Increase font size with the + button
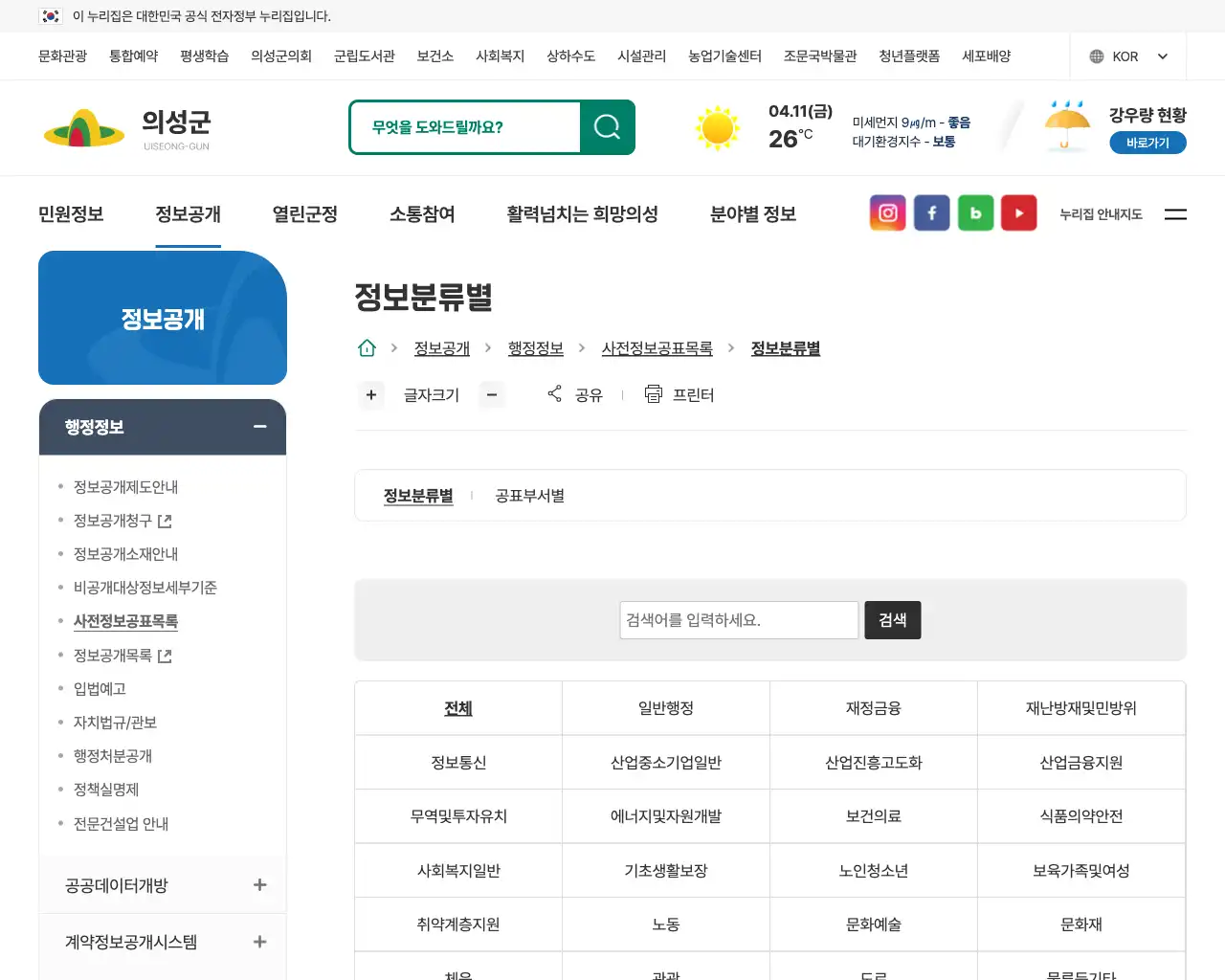Image resolution: width=1225 pixels, height=980 pixels. 371,395
